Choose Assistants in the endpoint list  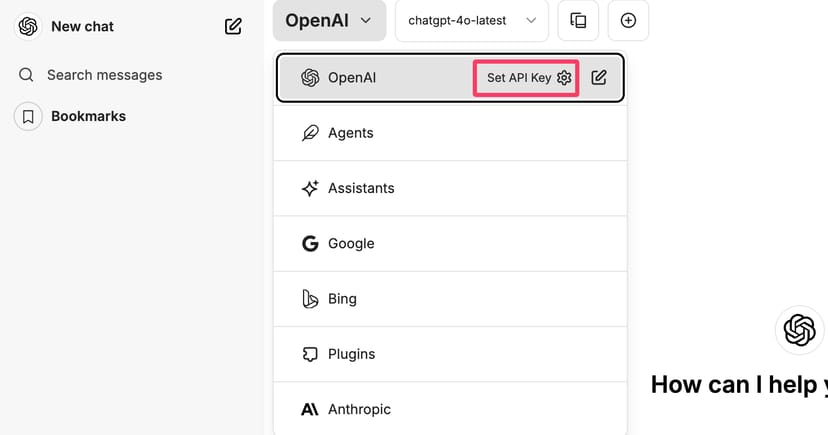coord(361,188)
